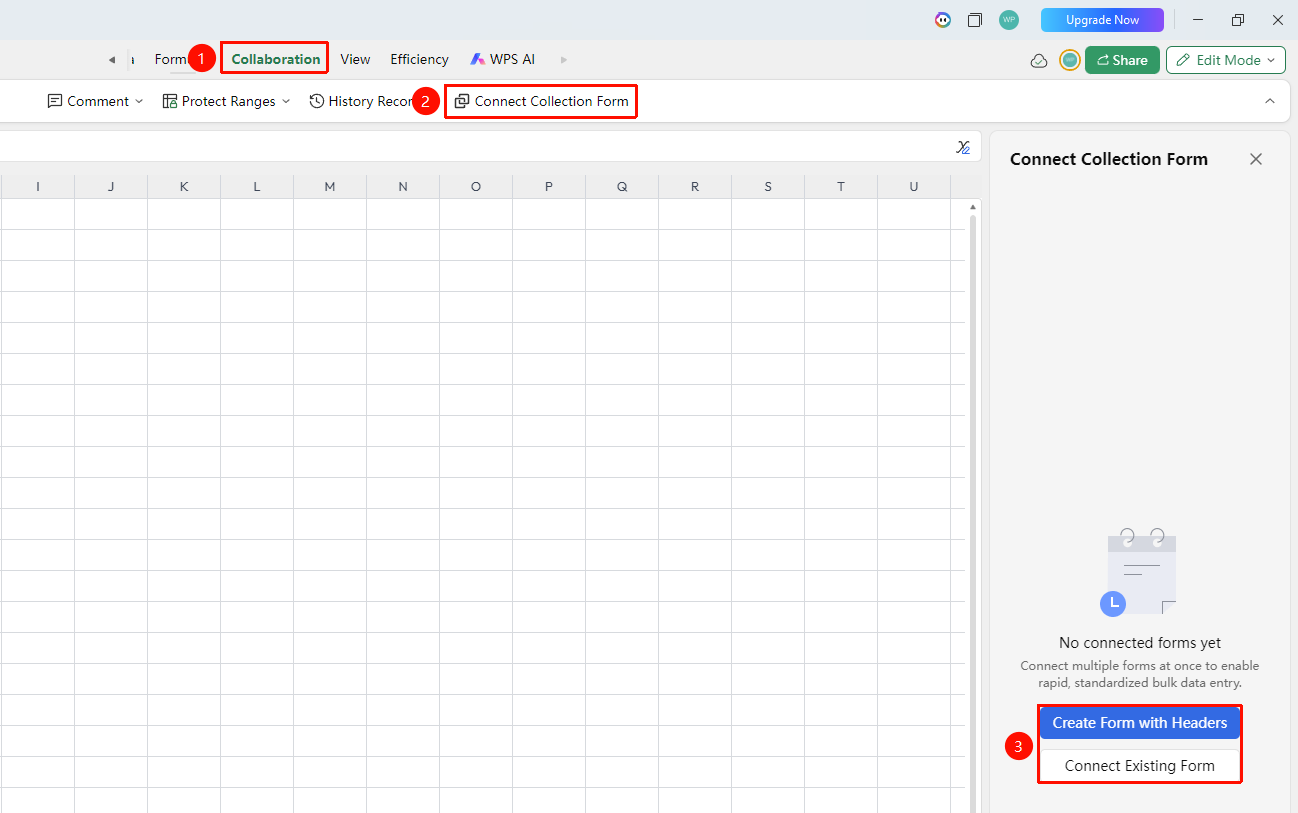Screen dimensions: 1298x813
Task: Select column N header
Action: pyautogui.click(x=403, y=187)
